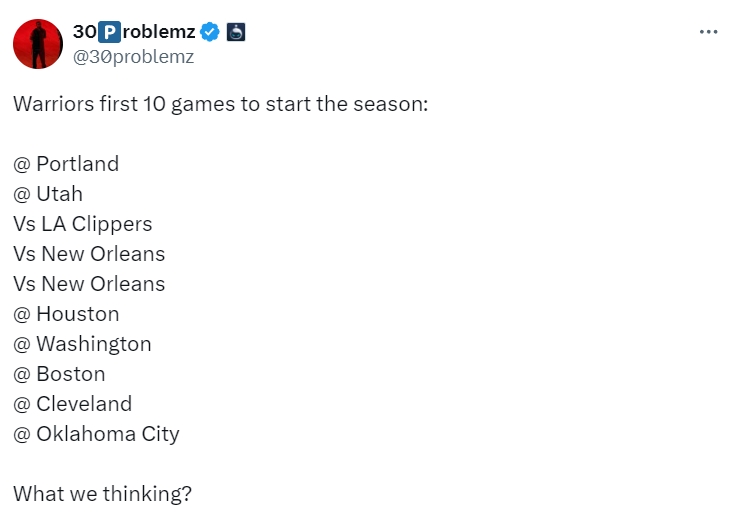Visit the @30problemz handle link

pyautogui.click(x=133, y=57)
